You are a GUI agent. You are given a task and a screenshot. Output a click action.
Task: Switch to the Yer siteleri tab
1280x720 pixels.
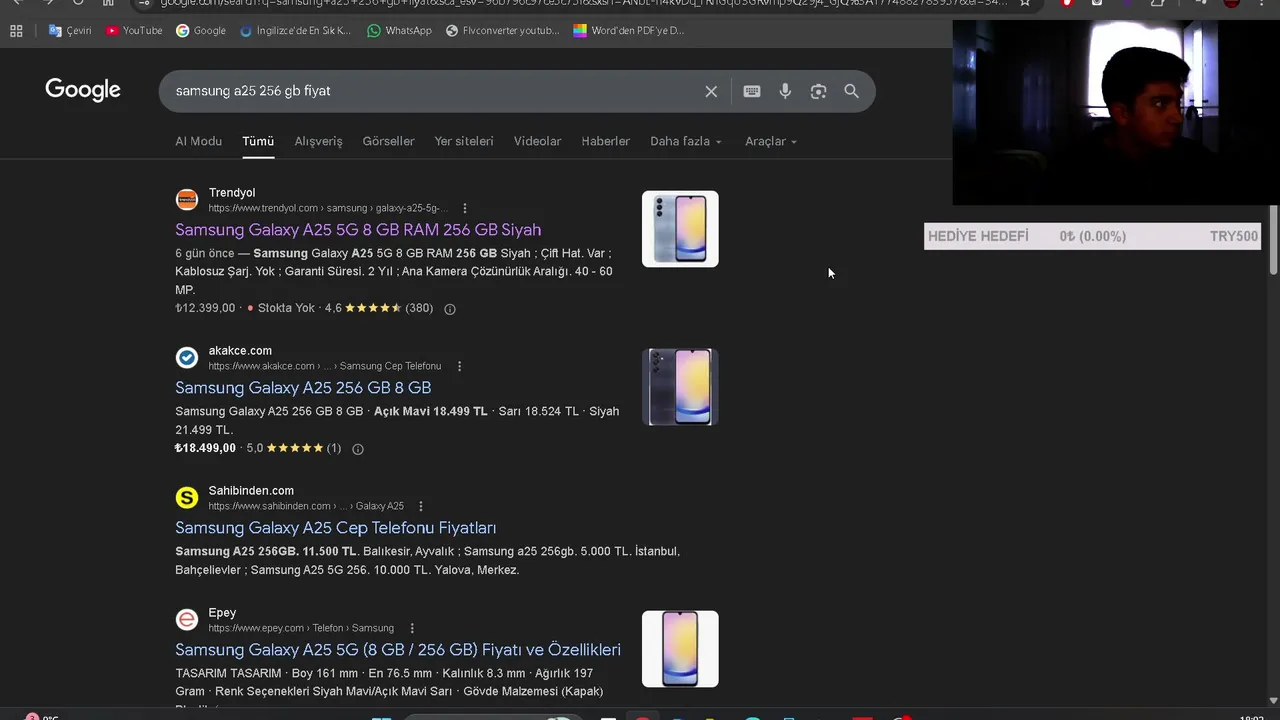tap(464, 141)
